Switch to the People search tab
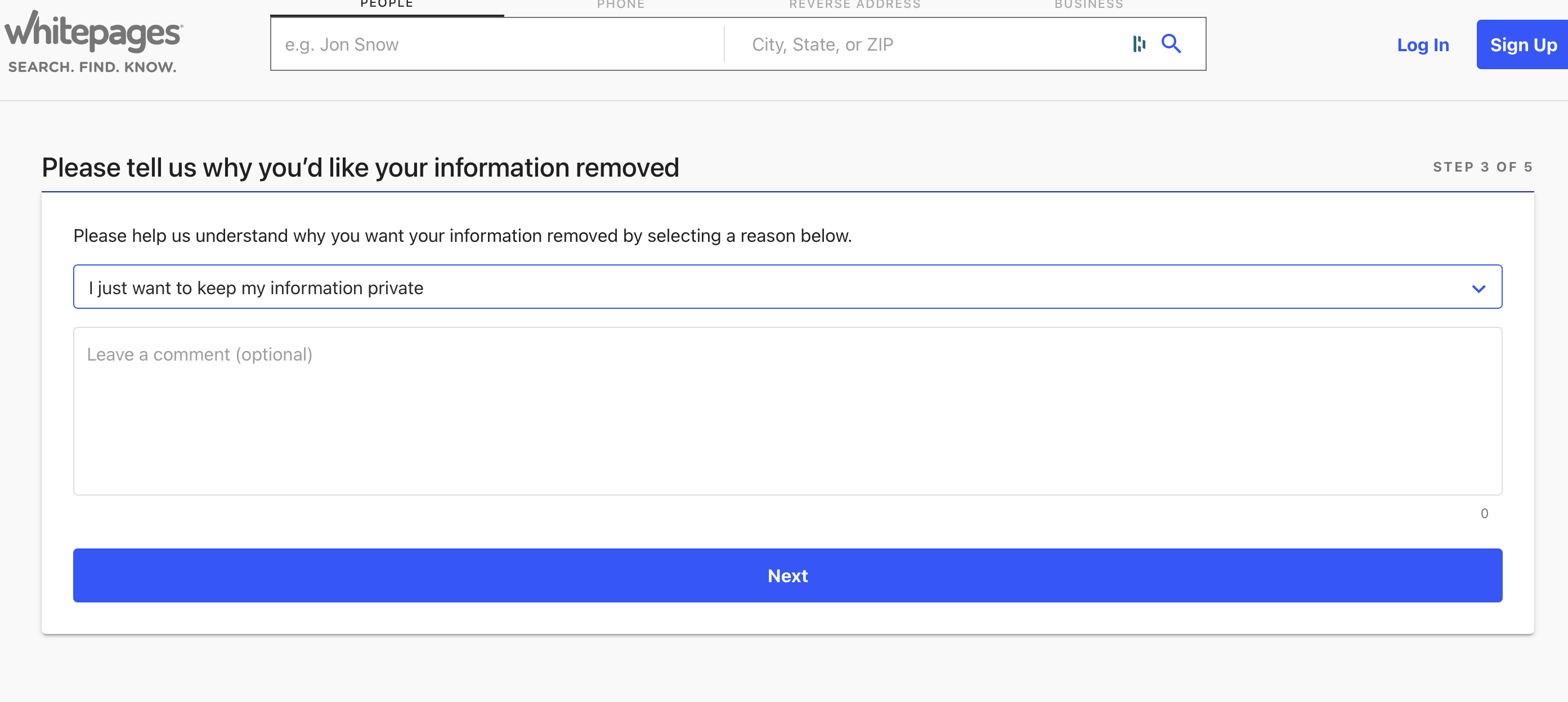This screenshot has height=702, width=1568. (x=387, y=5)
